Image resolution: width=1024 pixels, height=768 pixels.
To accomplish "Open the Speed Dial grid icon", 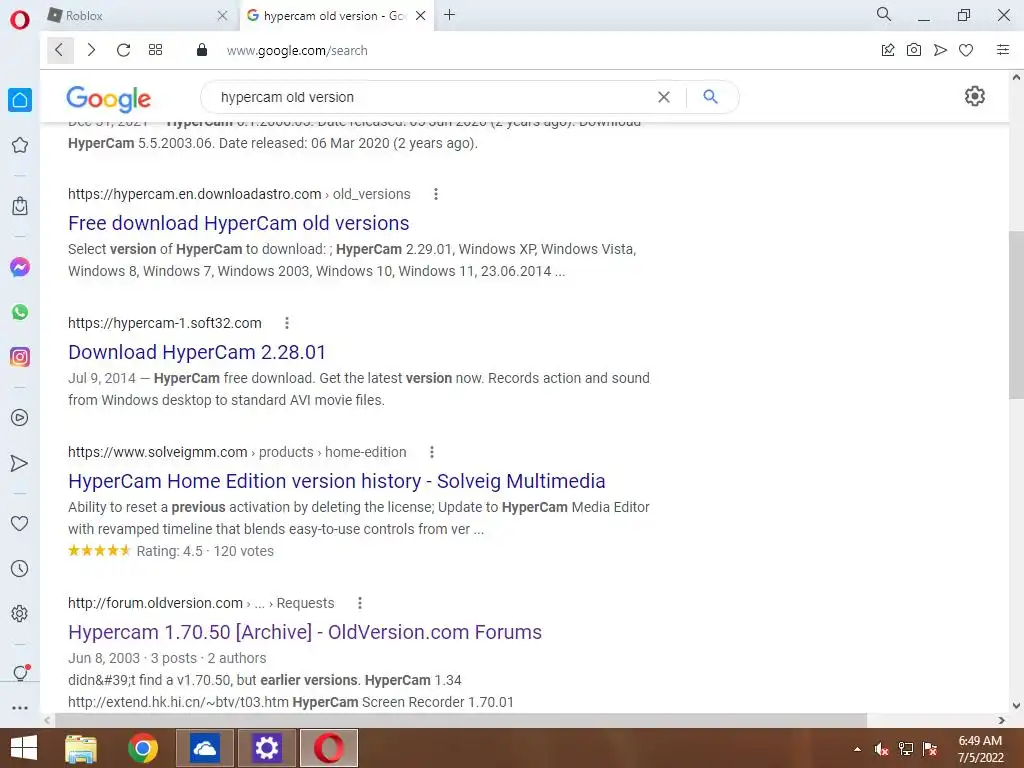I will point(155,50).
